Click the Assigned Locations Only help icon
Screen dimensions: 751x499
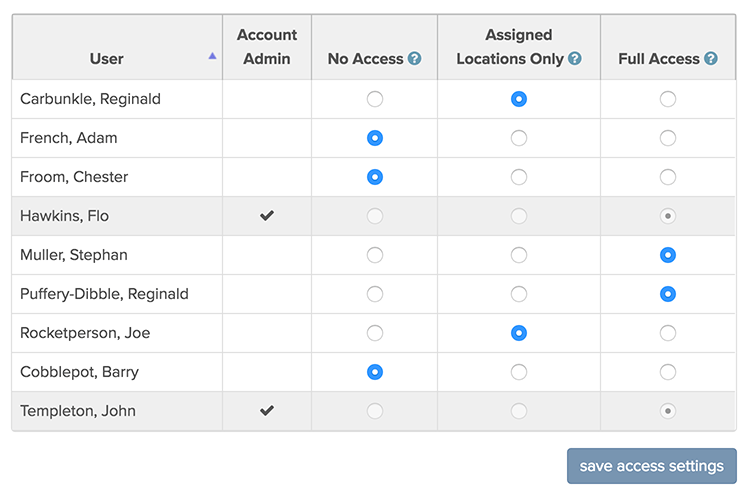pos(575,58)
